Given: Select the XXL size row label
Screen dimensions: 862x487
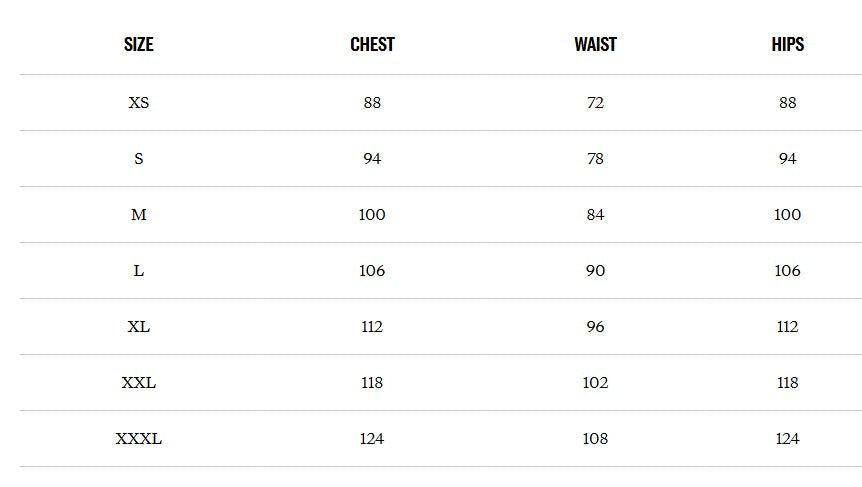Looking at the screenshot, I should [x=139, y=382].
